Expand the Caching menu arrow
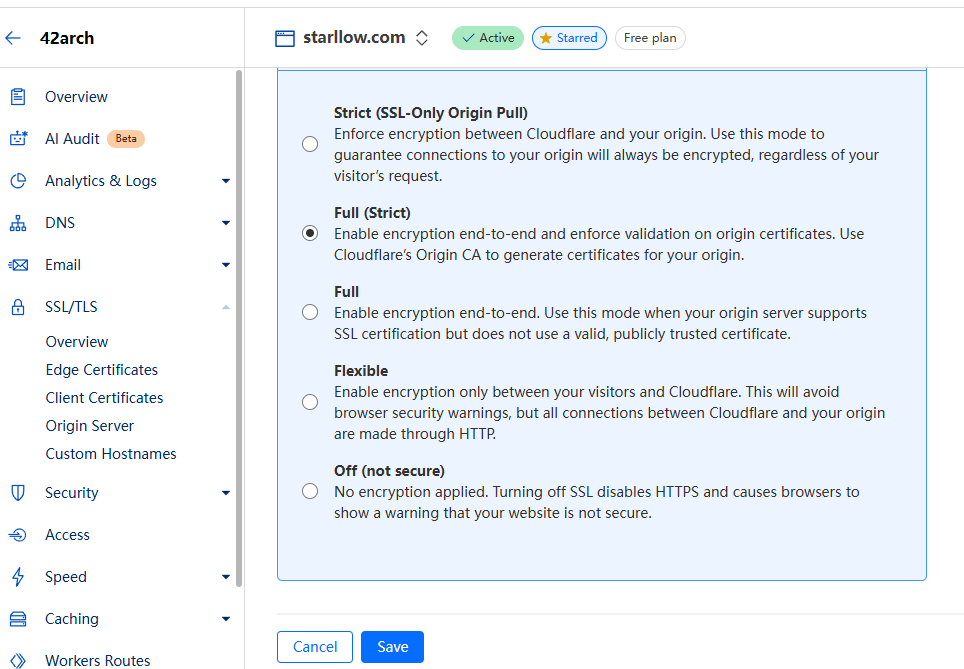This screenshot has height=669, width=964. coord(226,619)
